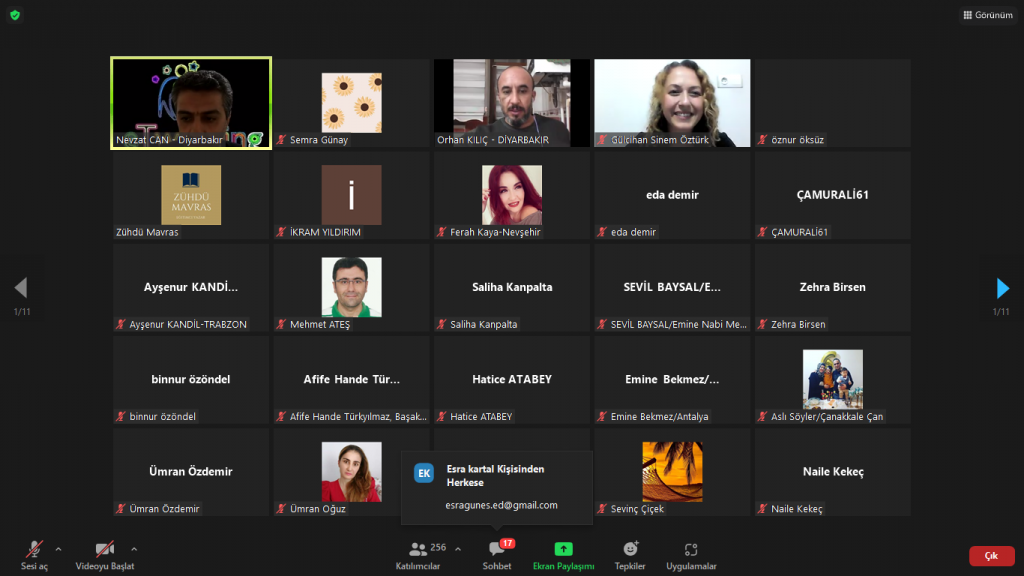Show the Katılımcılar participants list
The width and height of the screenshot is (1024, 576).
coord(418,553)
